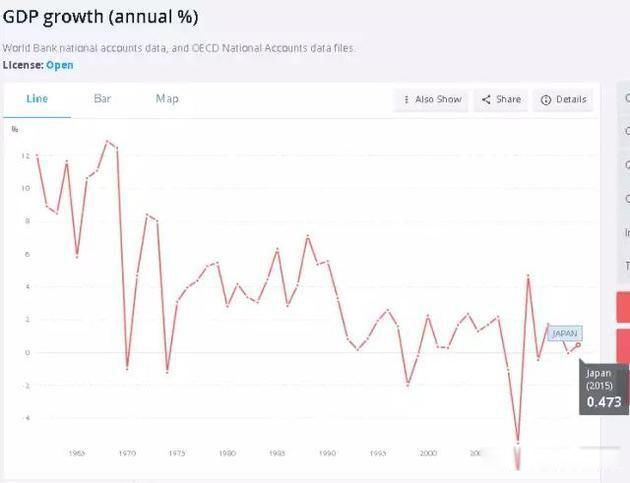Click the Also Show three-dot icon
The image size is (630, 483).
coord(406,100)
